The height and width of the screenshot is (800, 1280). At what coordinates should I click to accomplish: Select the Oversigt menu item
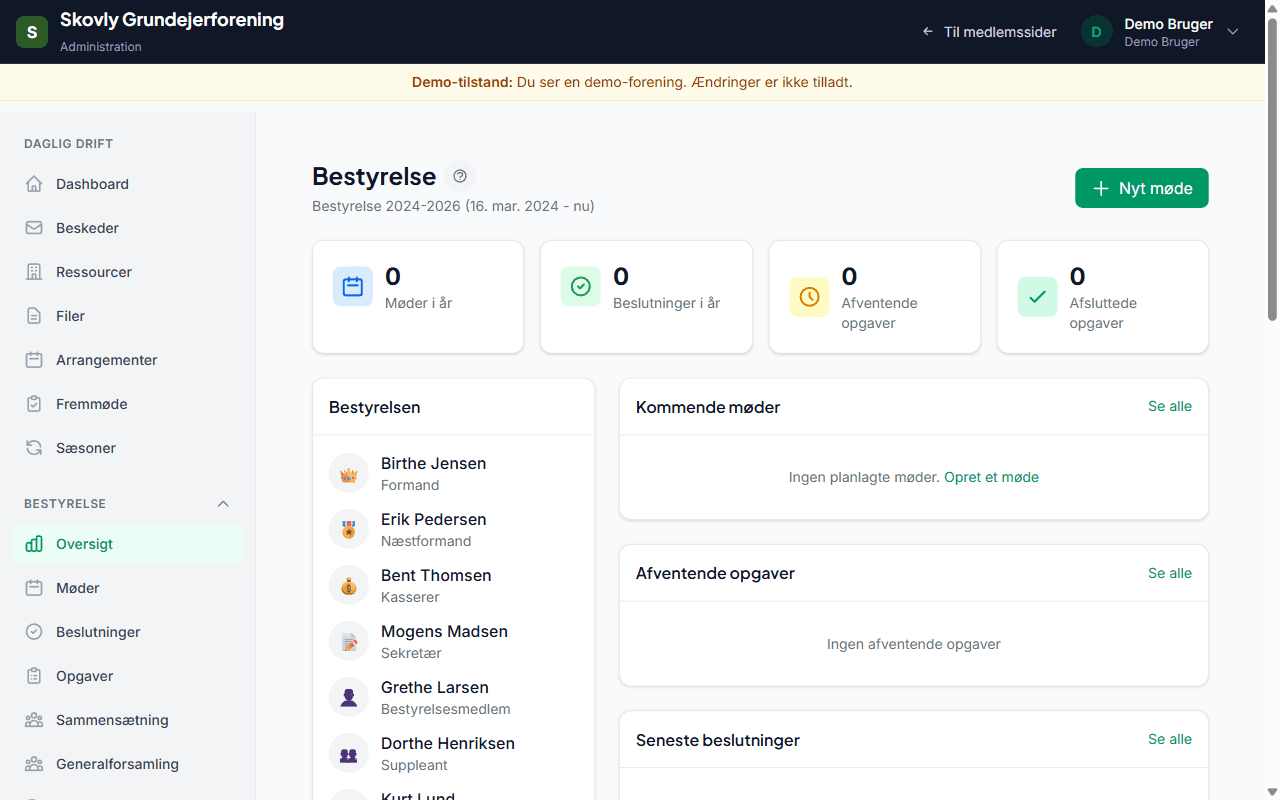[x=128, y=544]
